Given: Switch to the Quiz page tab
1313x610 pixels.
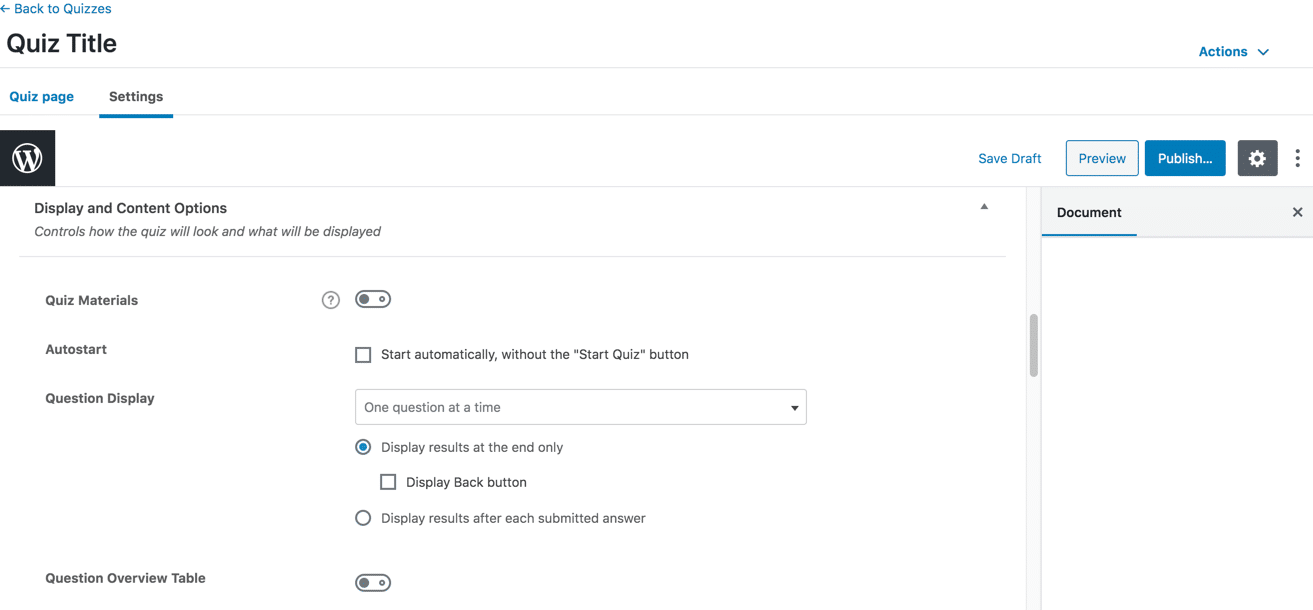Looking at the screenshot, I should pyautogui.click(x=42, y=97).
